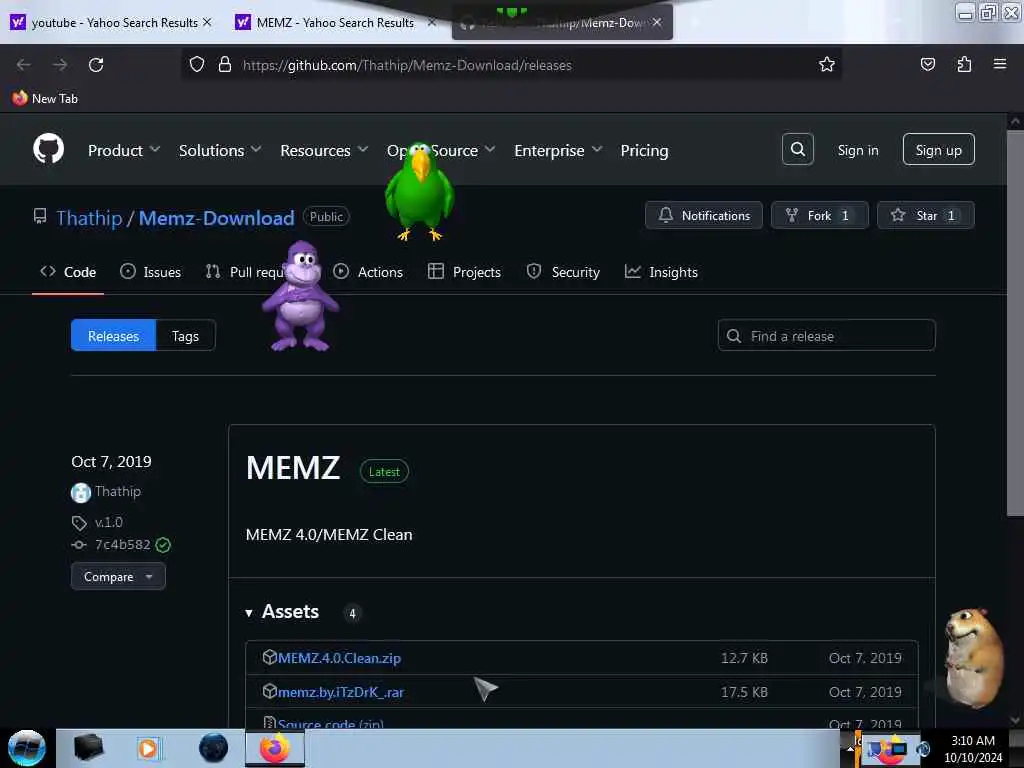The image size is (1024, 768).
Task: Click the v.1.0 tag icon
Action: coord(78,522)
